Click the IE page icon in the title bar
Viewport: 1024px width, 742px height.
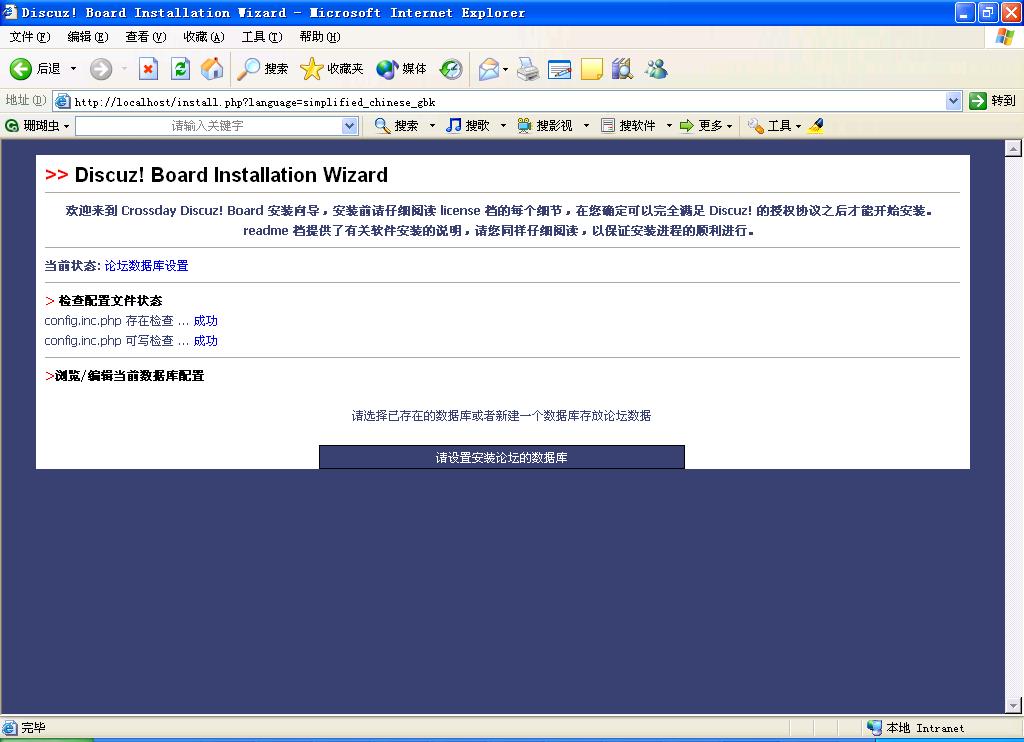click(9, 12)
